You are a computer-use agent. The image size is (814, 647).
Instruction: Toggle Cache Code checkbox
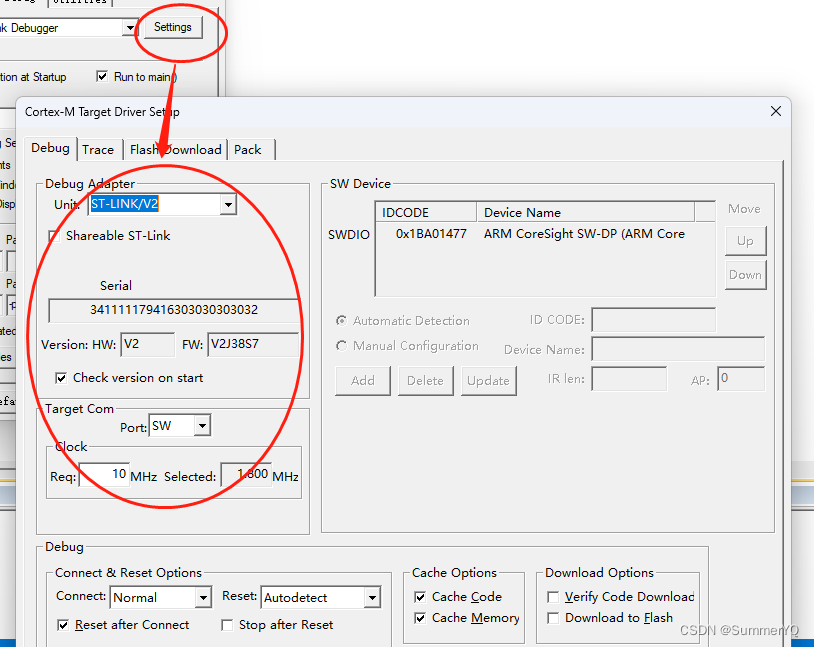point(420,597)
